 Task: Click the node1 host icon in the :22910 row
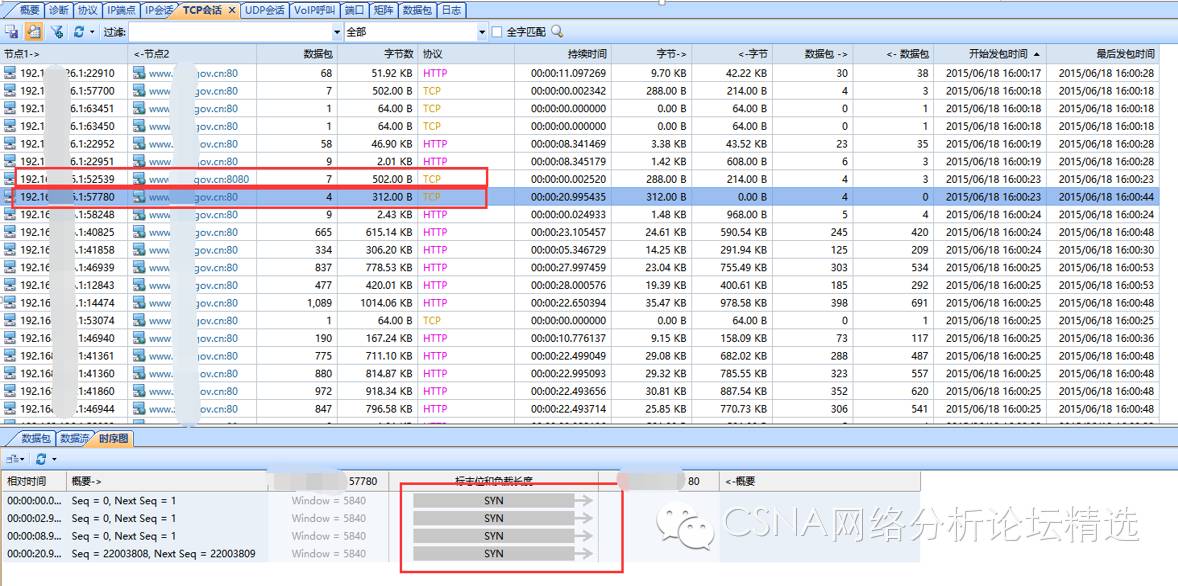coord(10,73)
